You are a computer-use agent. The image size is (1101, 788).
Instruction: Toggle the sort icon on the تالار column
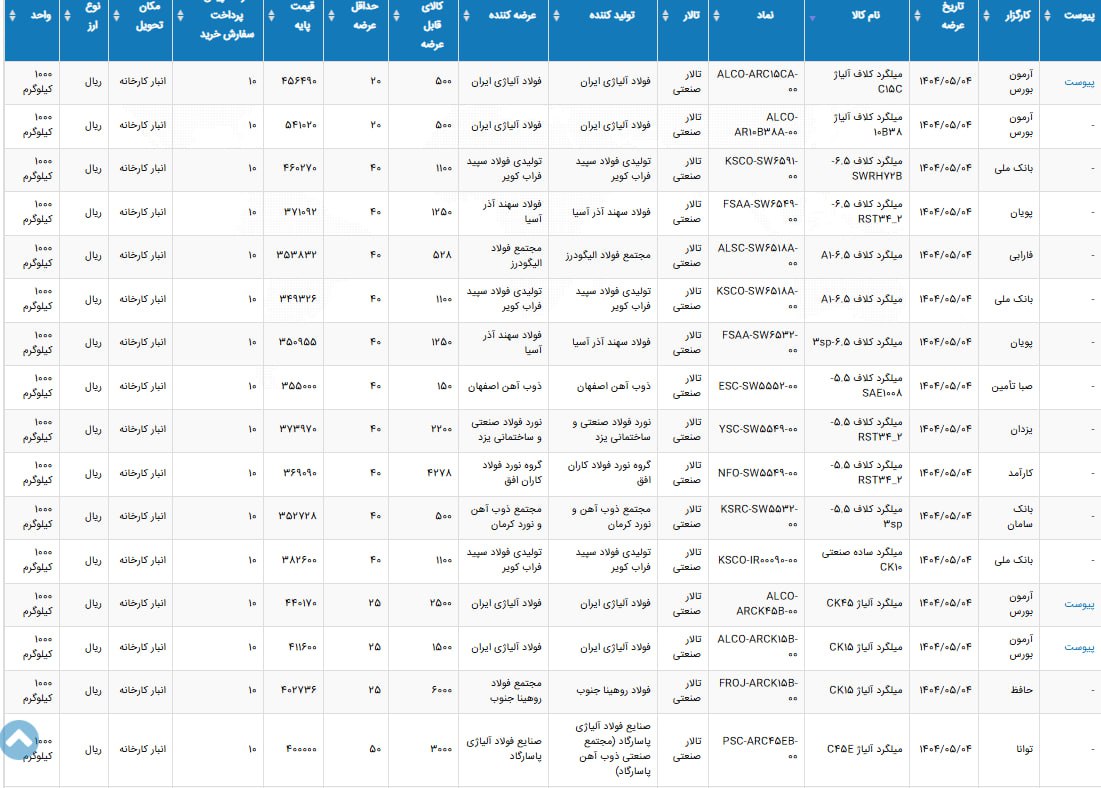pyautogui.click(x=665, y=15)
